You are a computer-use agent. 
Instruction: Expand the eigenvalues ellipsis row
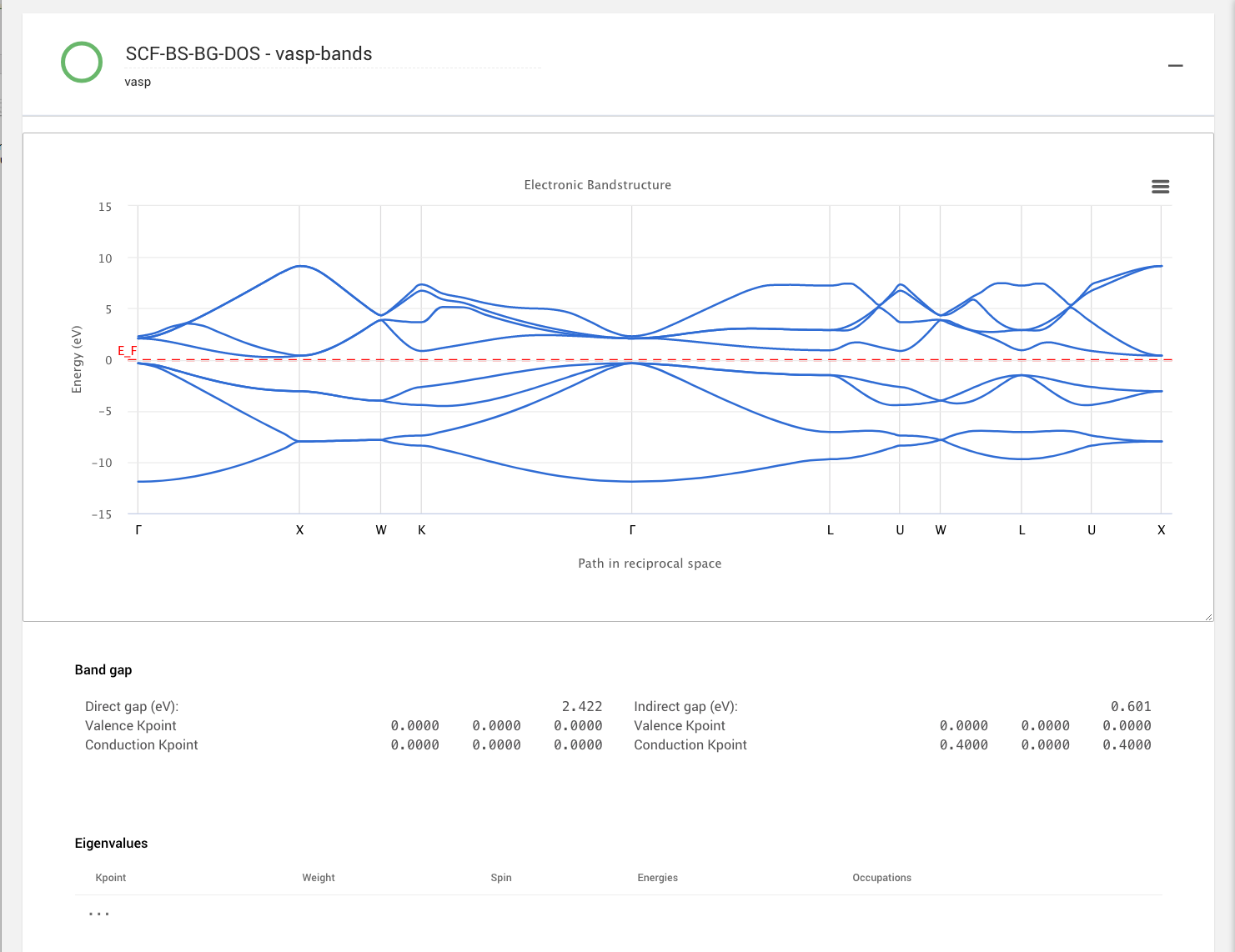point(99,914)
